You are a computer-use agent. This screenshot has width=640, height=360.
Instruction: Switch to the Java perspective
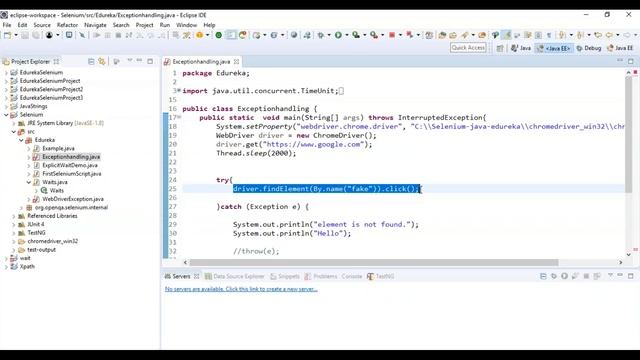coord(521,48)
